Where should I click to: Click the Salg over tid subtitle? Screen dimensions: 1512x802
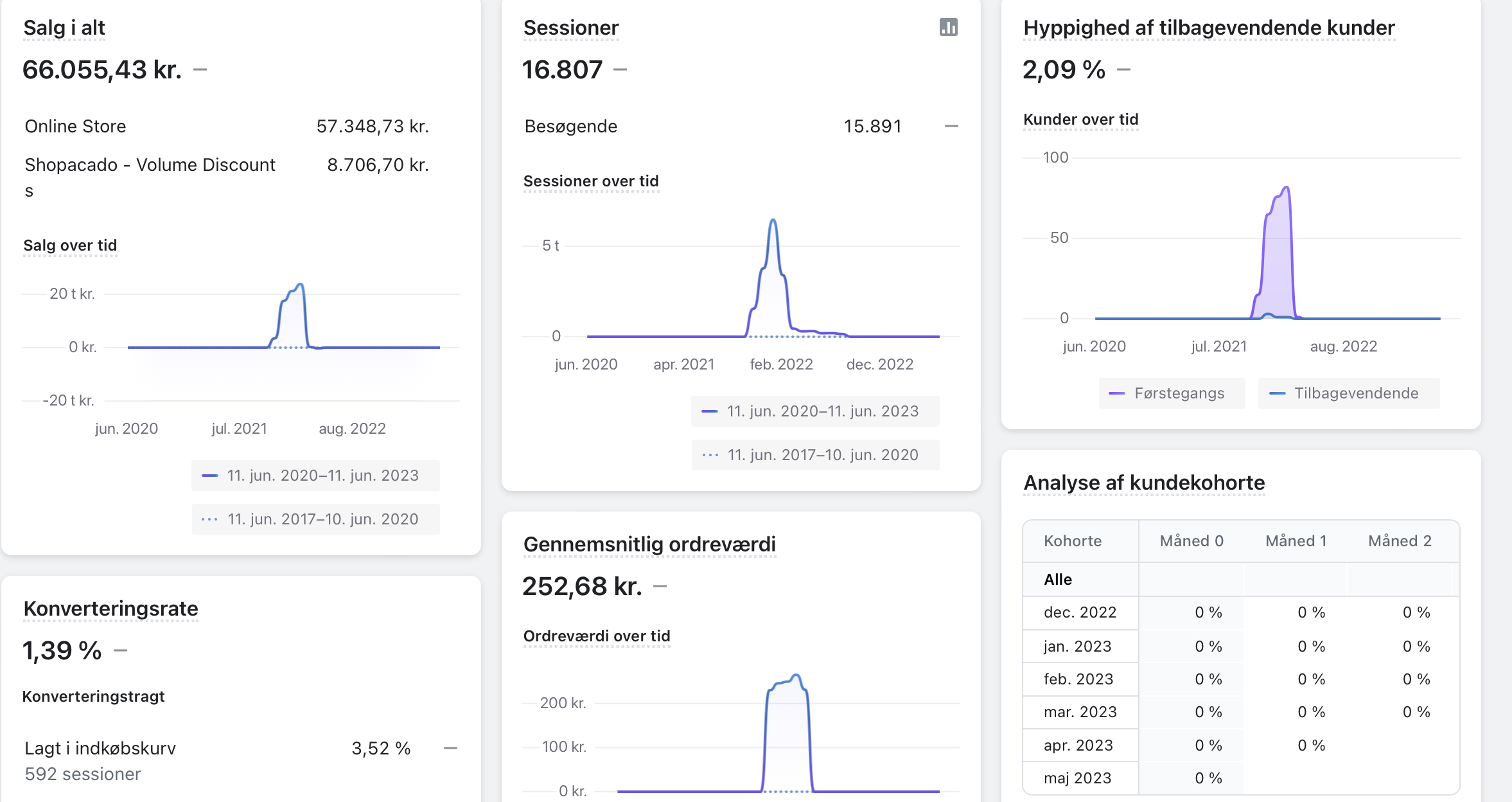tap(70, 245)
